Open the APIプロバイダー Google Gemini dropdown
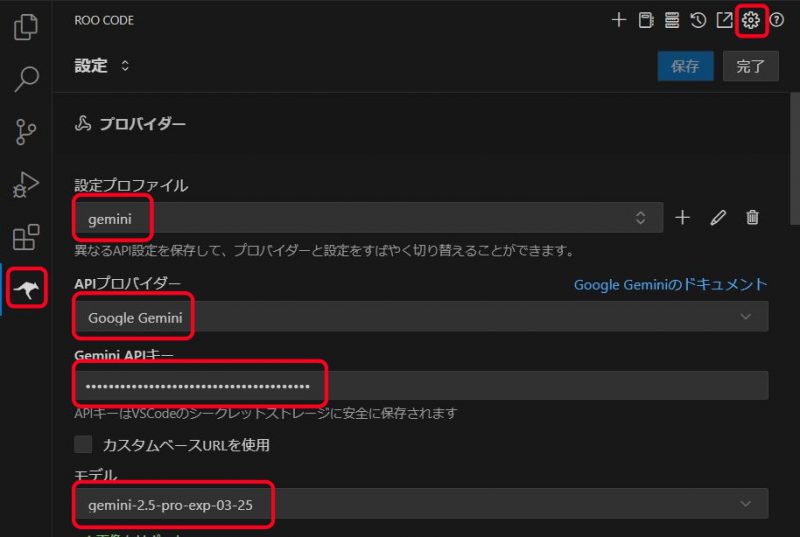The width and height of the screenshot is (800, 537). (421, 317)
